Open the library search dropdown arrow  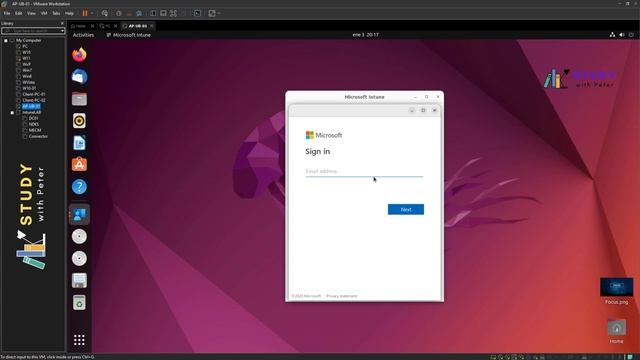[62, 31]
